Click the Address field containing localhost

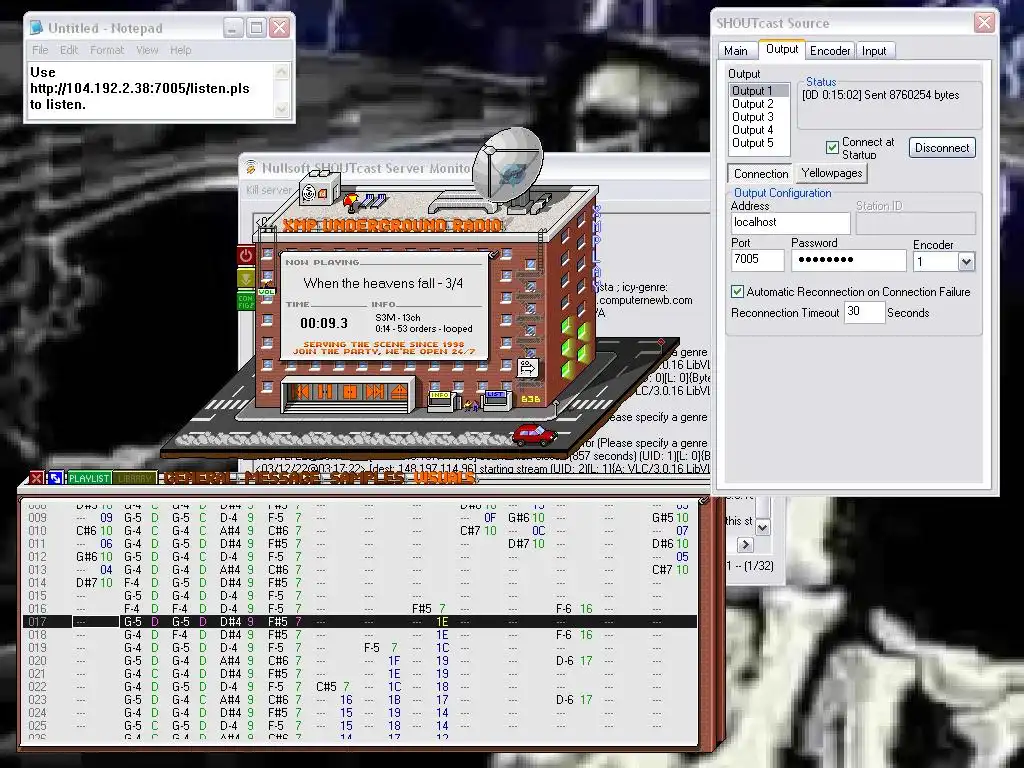790,223
